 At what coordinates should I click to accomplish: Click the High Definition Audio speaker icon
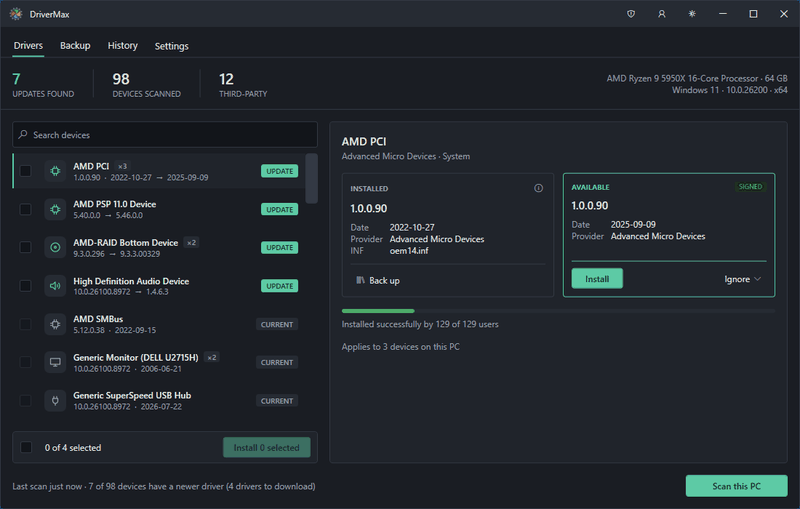coord(55,286)
